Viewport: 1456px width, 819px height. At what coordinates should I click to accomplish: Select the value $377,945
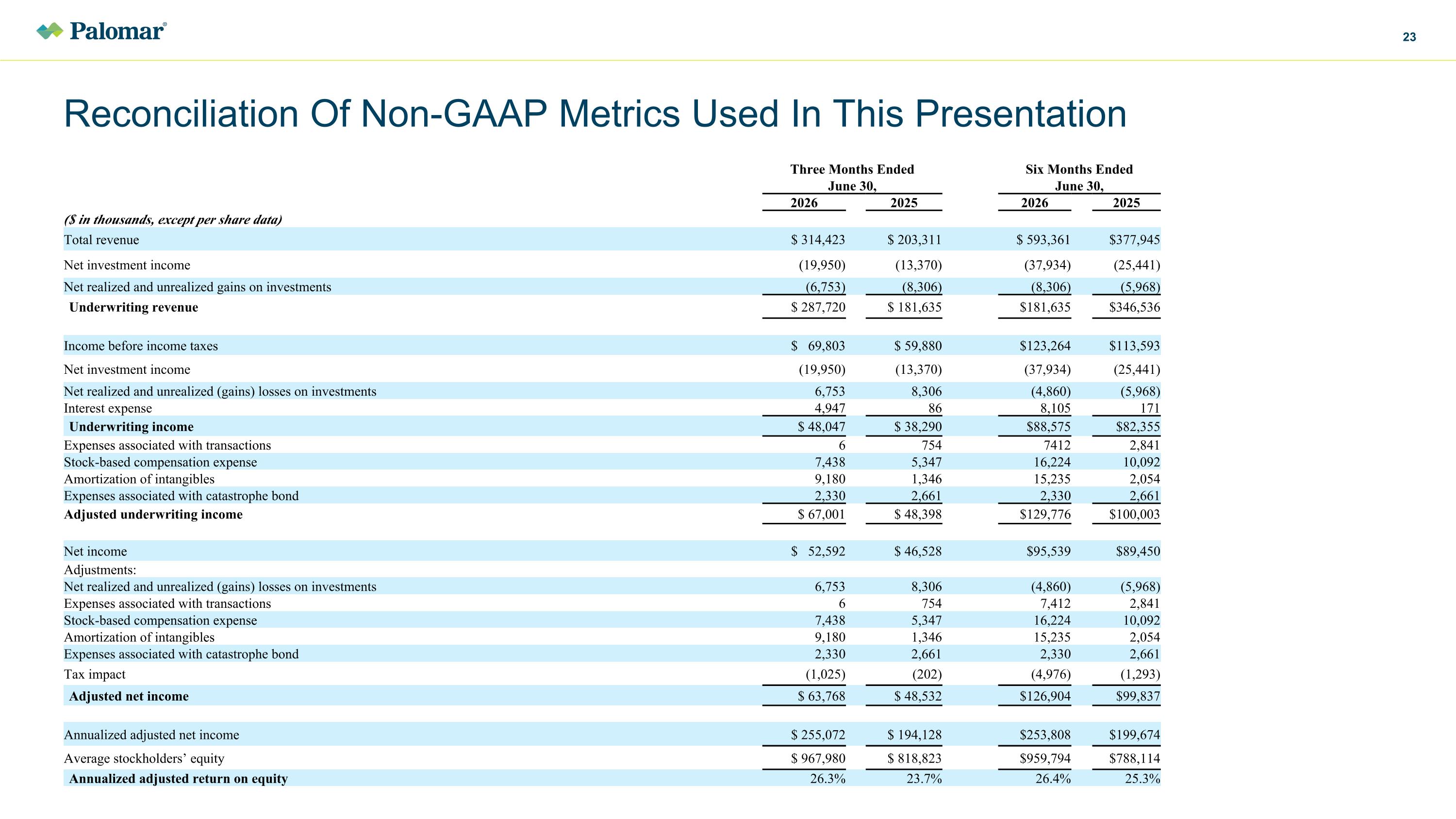[x=1134, y=240]
